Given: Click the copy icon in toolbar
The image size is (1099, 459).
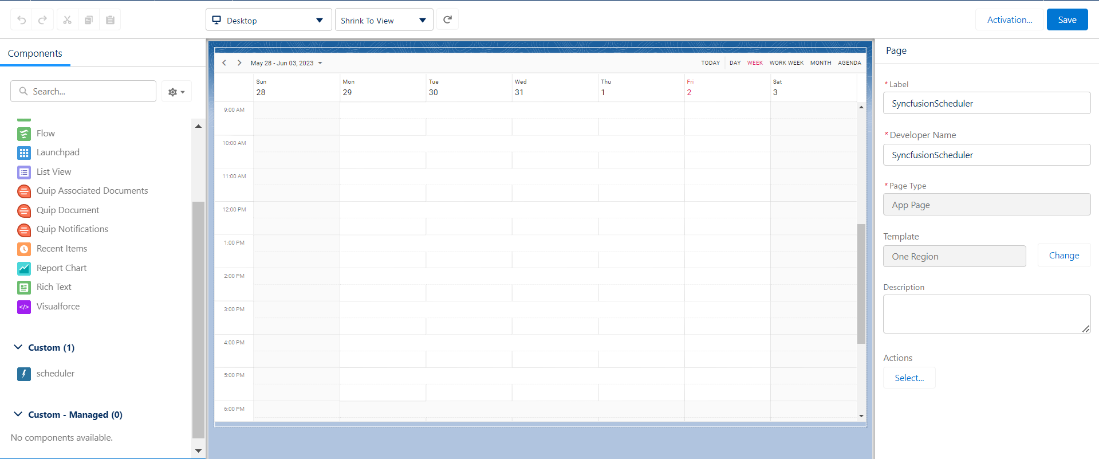Looking at the screenshot, I should (89, 20).
